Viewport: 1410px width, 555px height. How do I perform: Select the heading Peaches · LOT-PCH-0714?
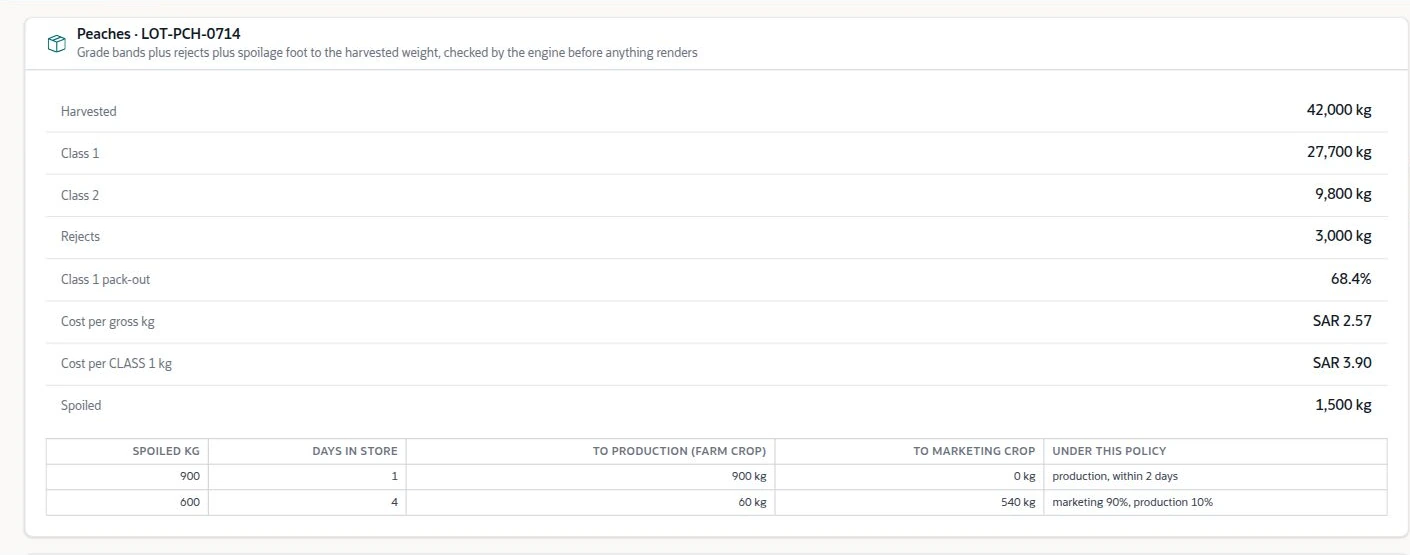coord(158,34)
